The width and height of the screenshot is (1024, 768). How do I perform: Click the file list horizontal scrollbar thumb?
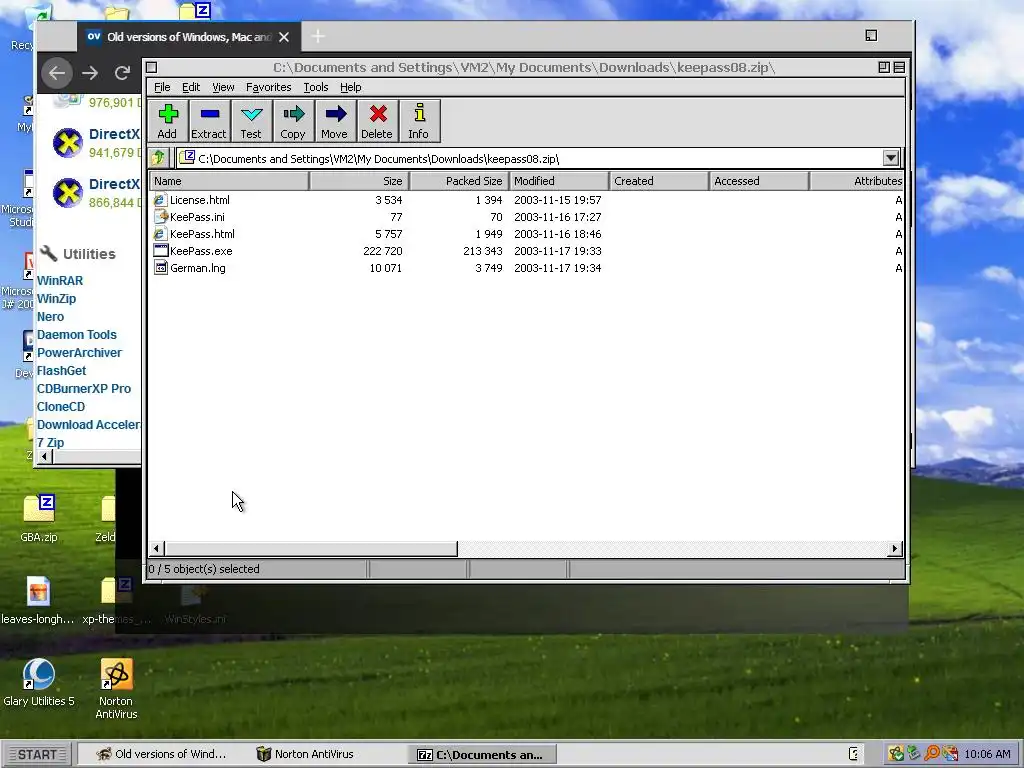(x=311, y=549)
